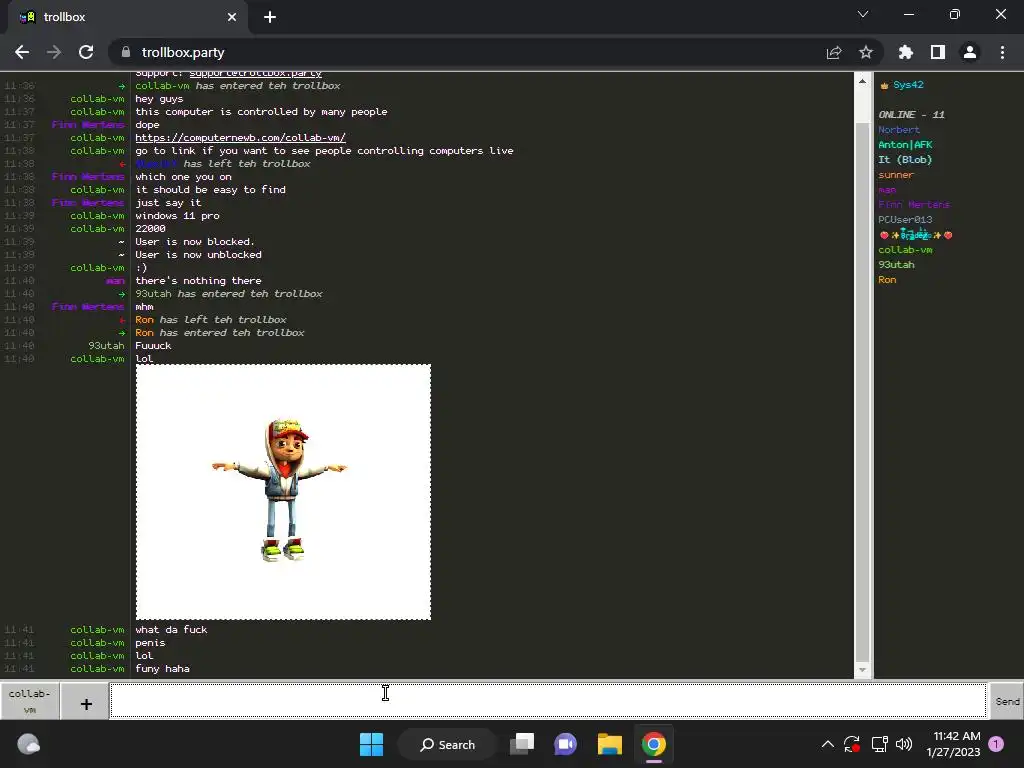This screenshot has height=768, width=1024.
Task: Open the Chat app on the taskbar
Action: pyautogui.click(x=566, y=744)
